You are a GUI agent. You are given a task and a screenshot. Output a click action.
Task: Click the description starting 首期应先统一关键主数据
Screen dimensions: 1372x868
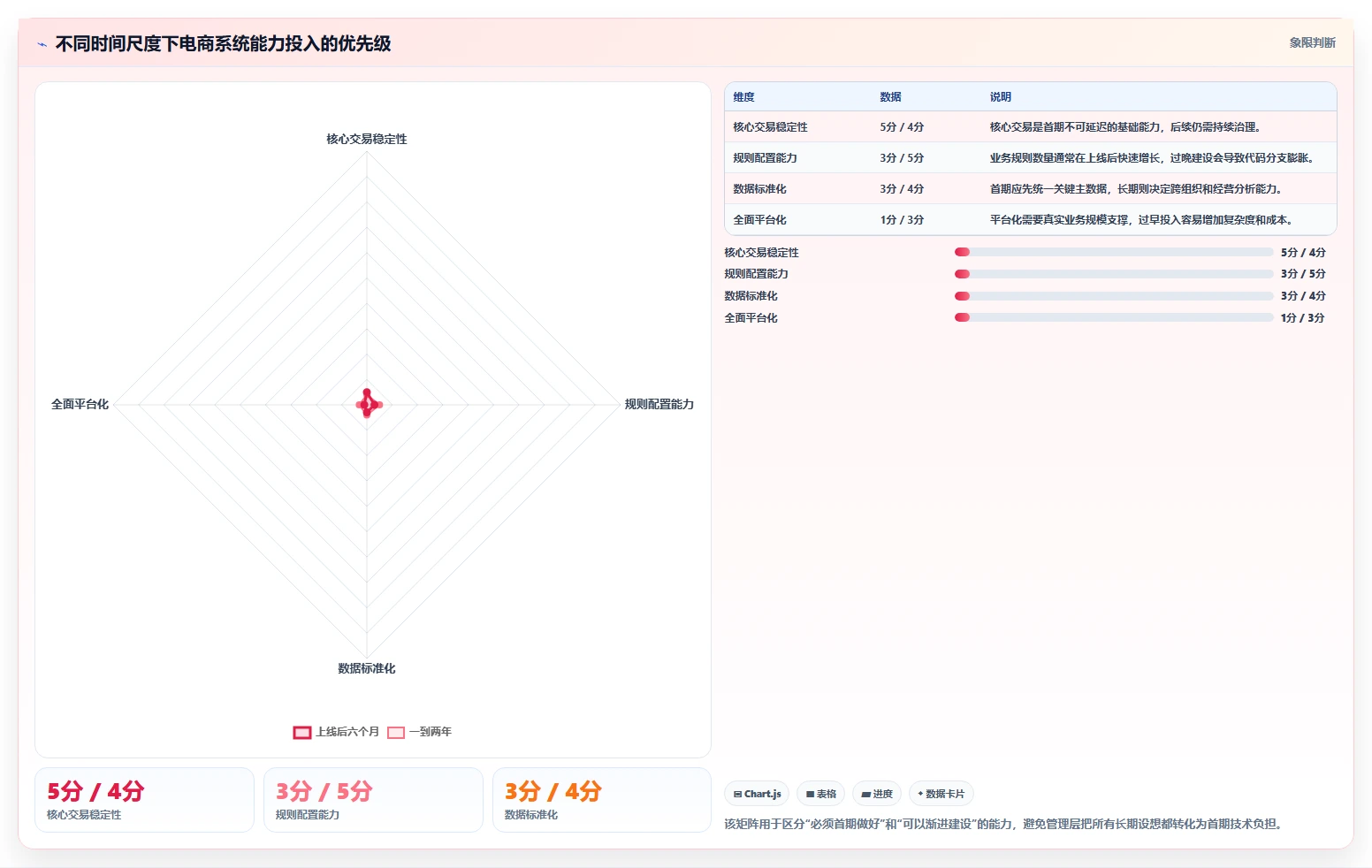(1135, 189)
